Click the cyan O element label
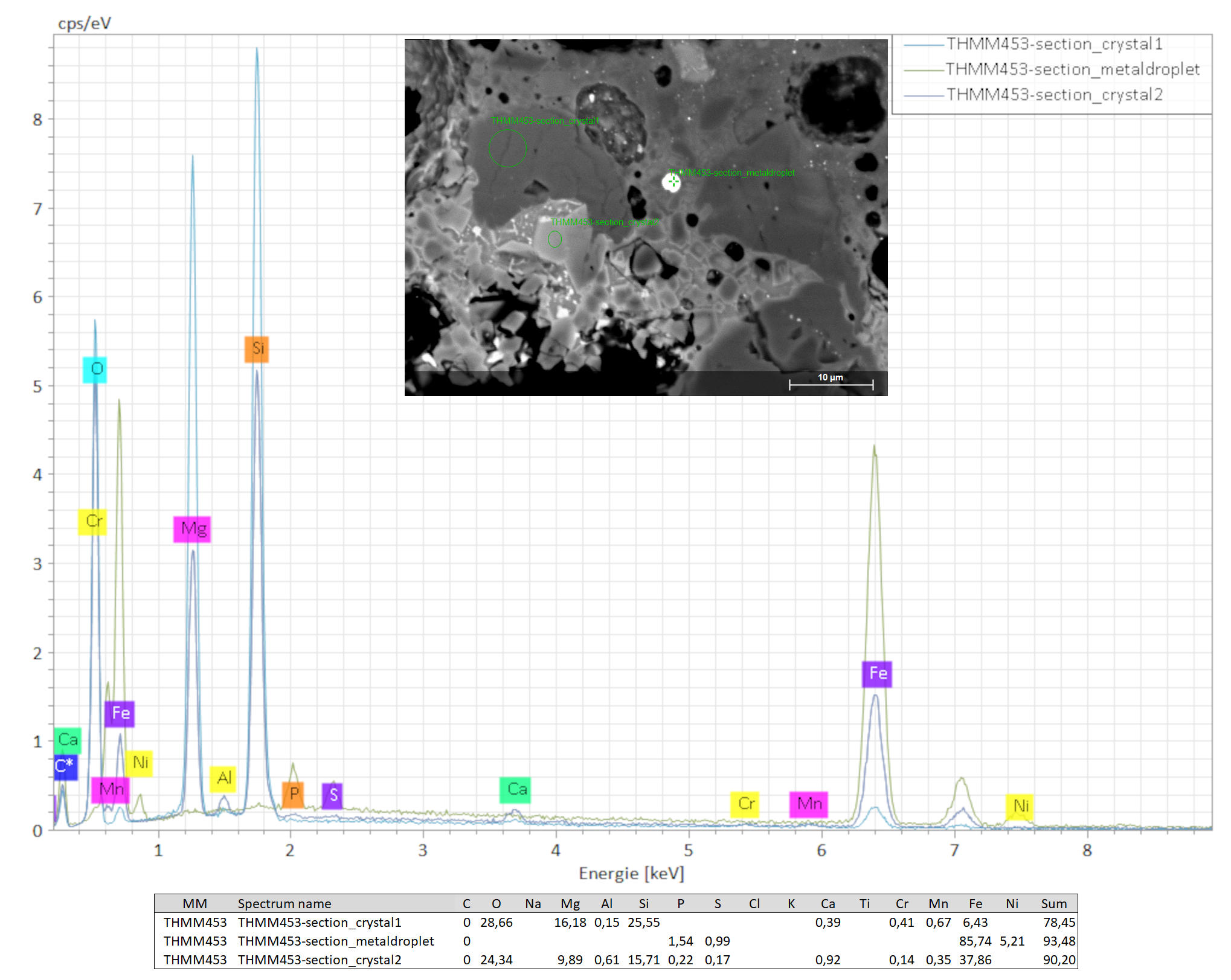Screen dimensions: 1231x980 point(95,369)
